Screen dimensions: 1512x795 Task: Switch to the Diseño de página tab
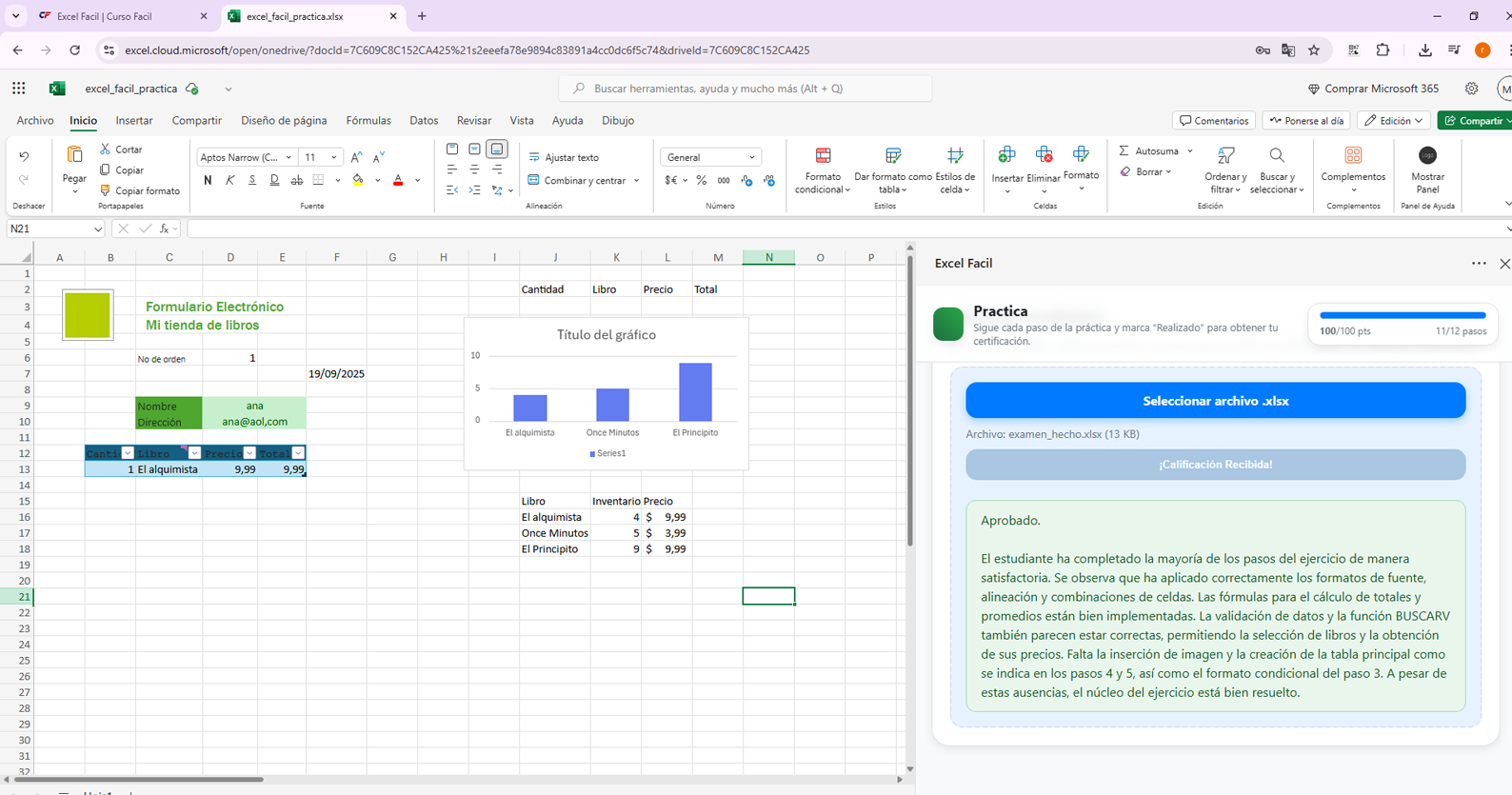point(284,121)
